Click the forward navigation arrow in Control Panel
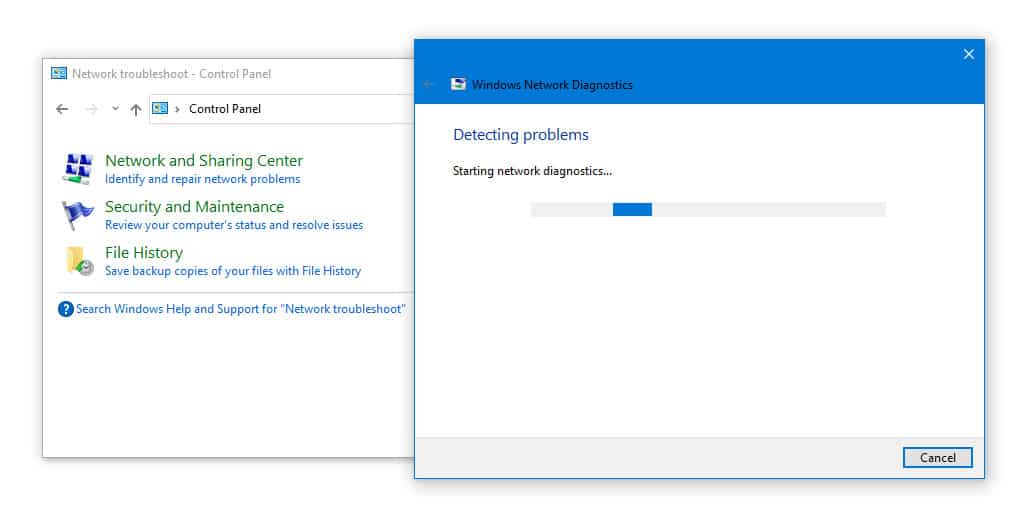Image resolution: width=1029 pixels, height=513 pixels. 92,109
